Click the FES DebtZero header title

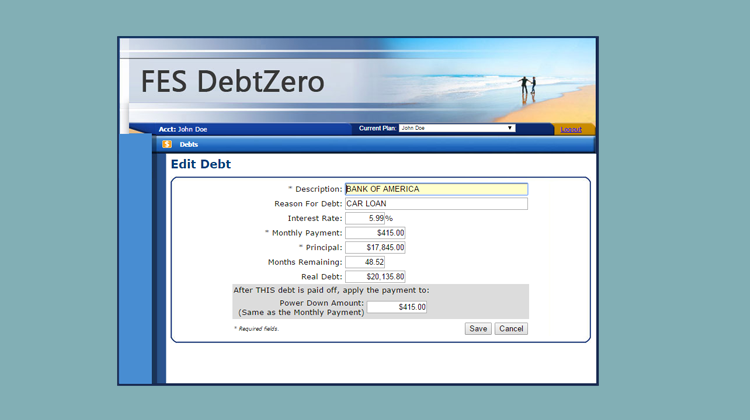(x=233, y=82)
